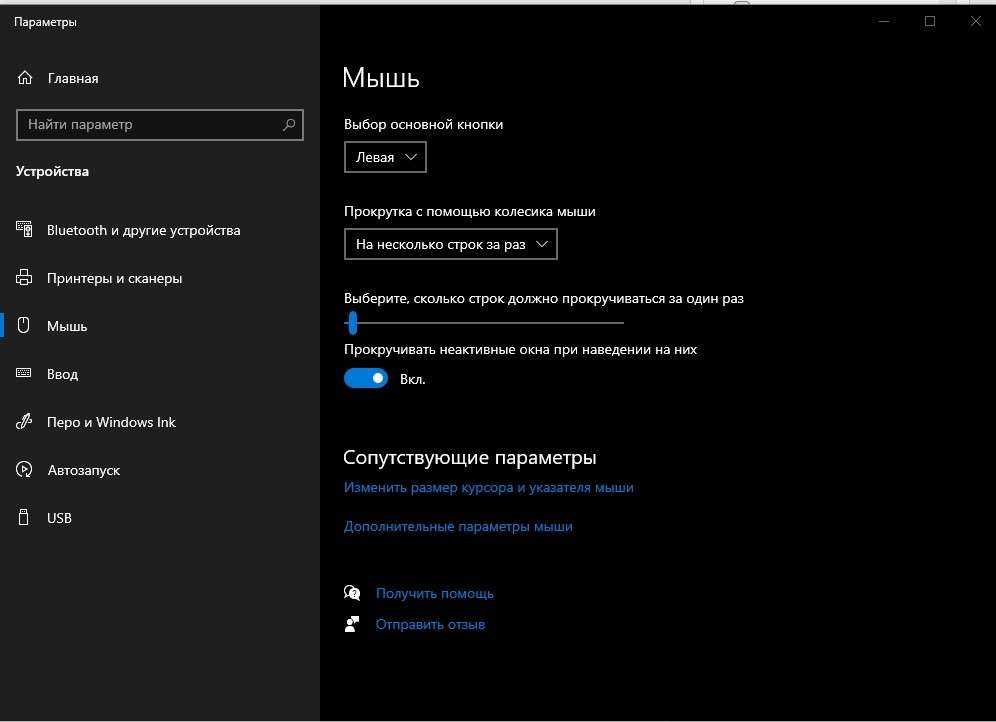This screenshot has width=996, height=722.
Task: Click the scroll lines count slider track
Action: (490, 323)
